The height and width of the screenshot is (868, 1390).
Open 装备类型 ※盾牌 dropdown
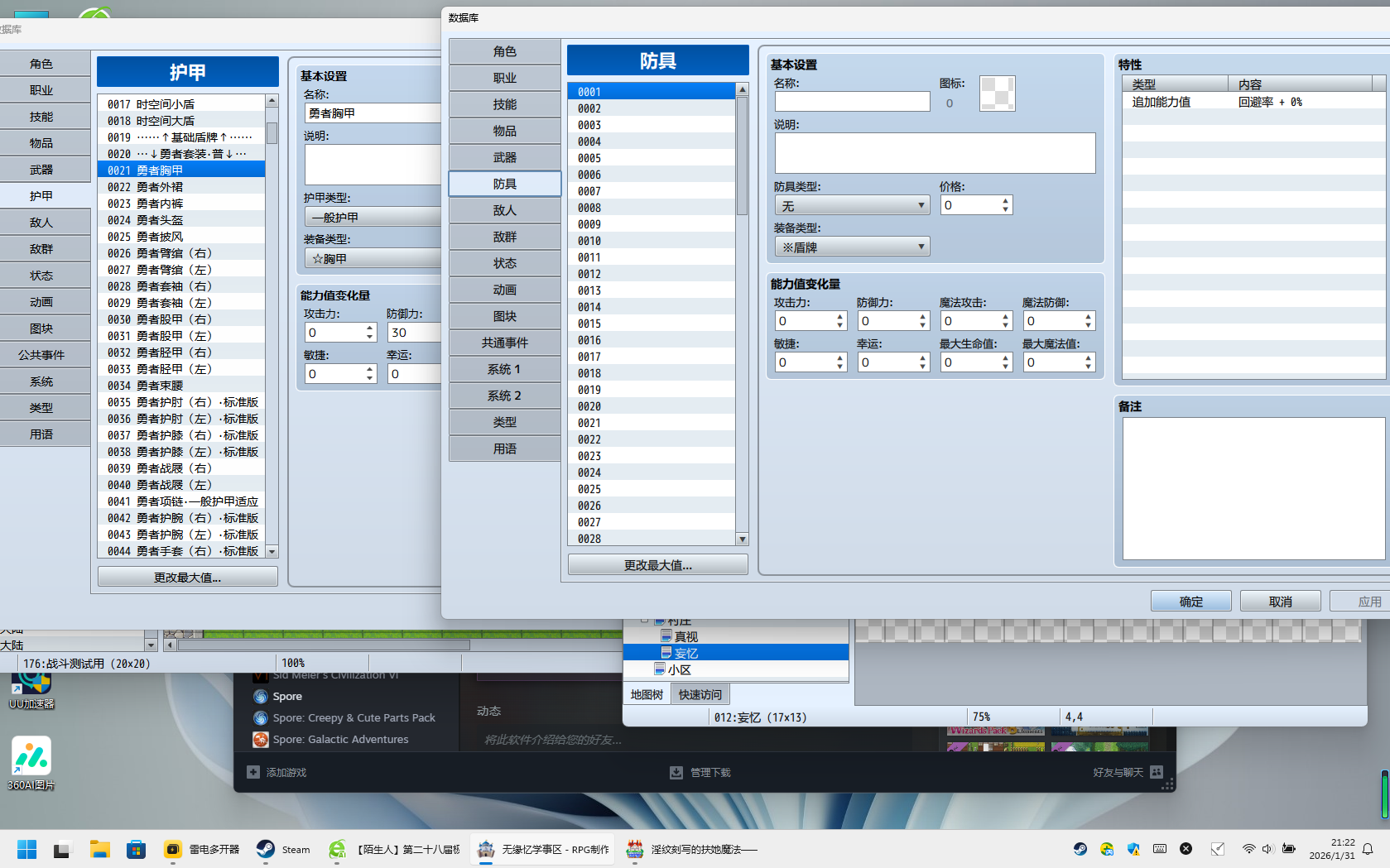852,247
